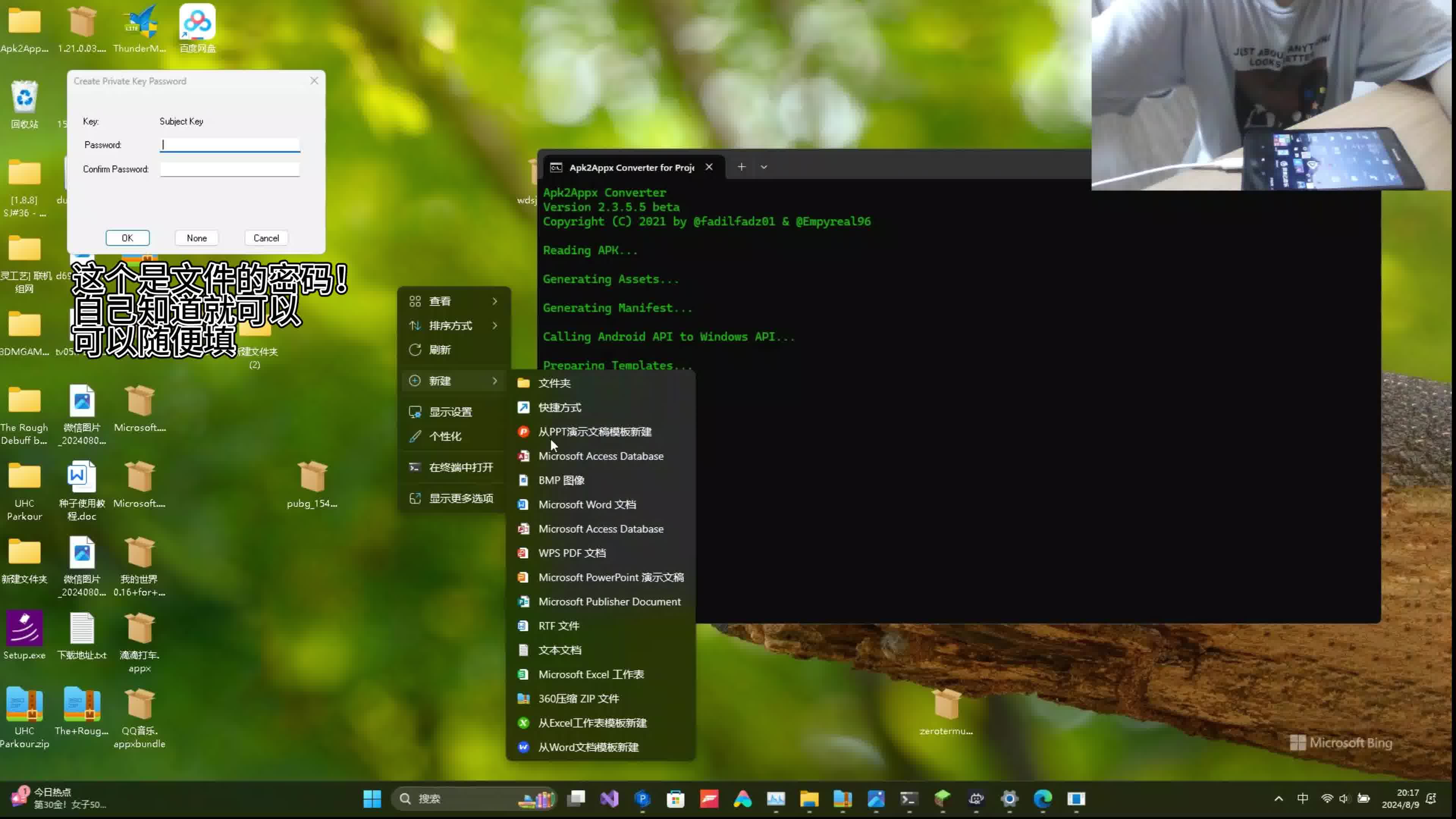Open 个性化 from context menu
The image size is (1456, 819).
tap(454, 436)
